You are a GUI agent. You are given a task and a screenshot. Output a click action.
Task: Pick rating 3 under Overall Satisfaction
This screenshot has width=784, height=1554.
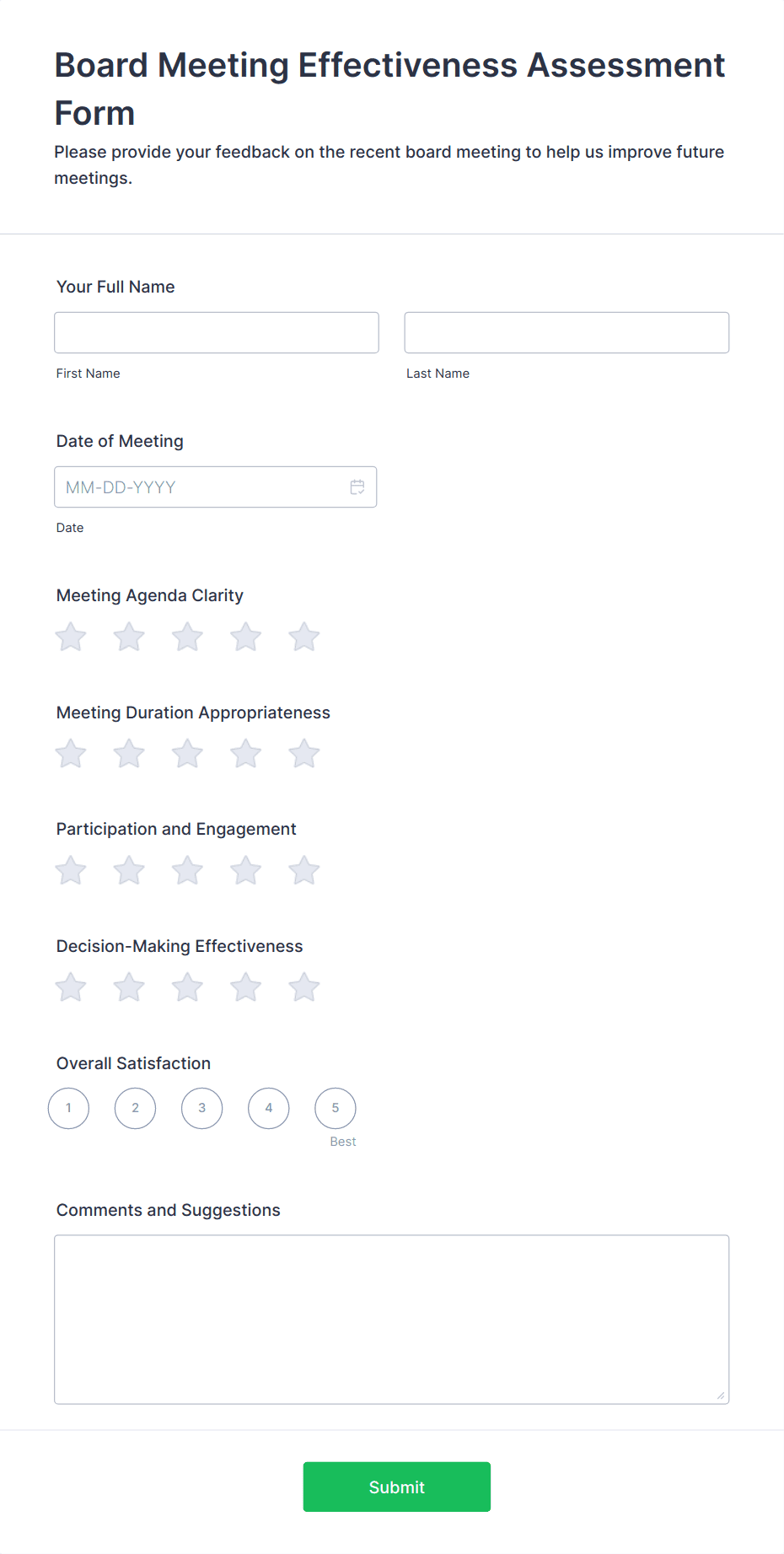201,1108
